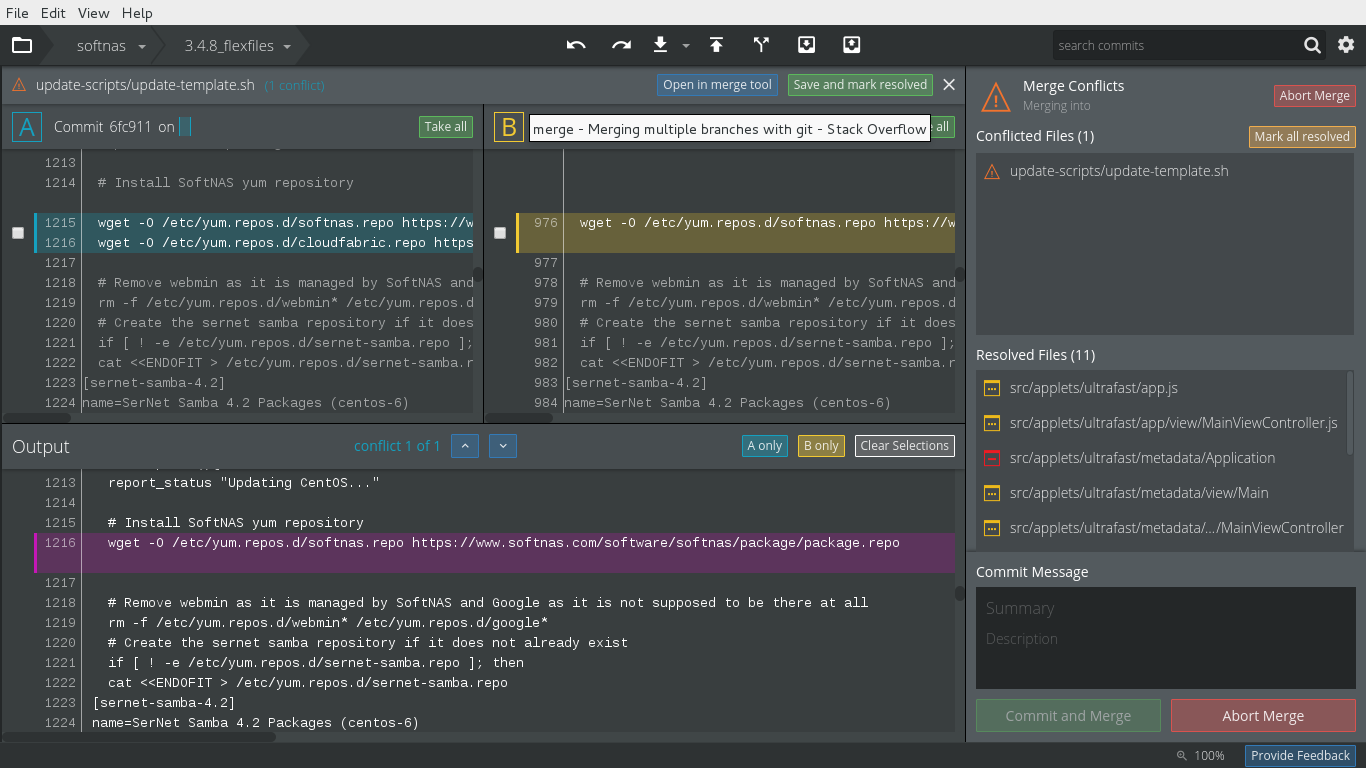Viewport: 1366px width, 768px height.
Task: Check the side B conflict hunk checkbox
Action: 500,233
